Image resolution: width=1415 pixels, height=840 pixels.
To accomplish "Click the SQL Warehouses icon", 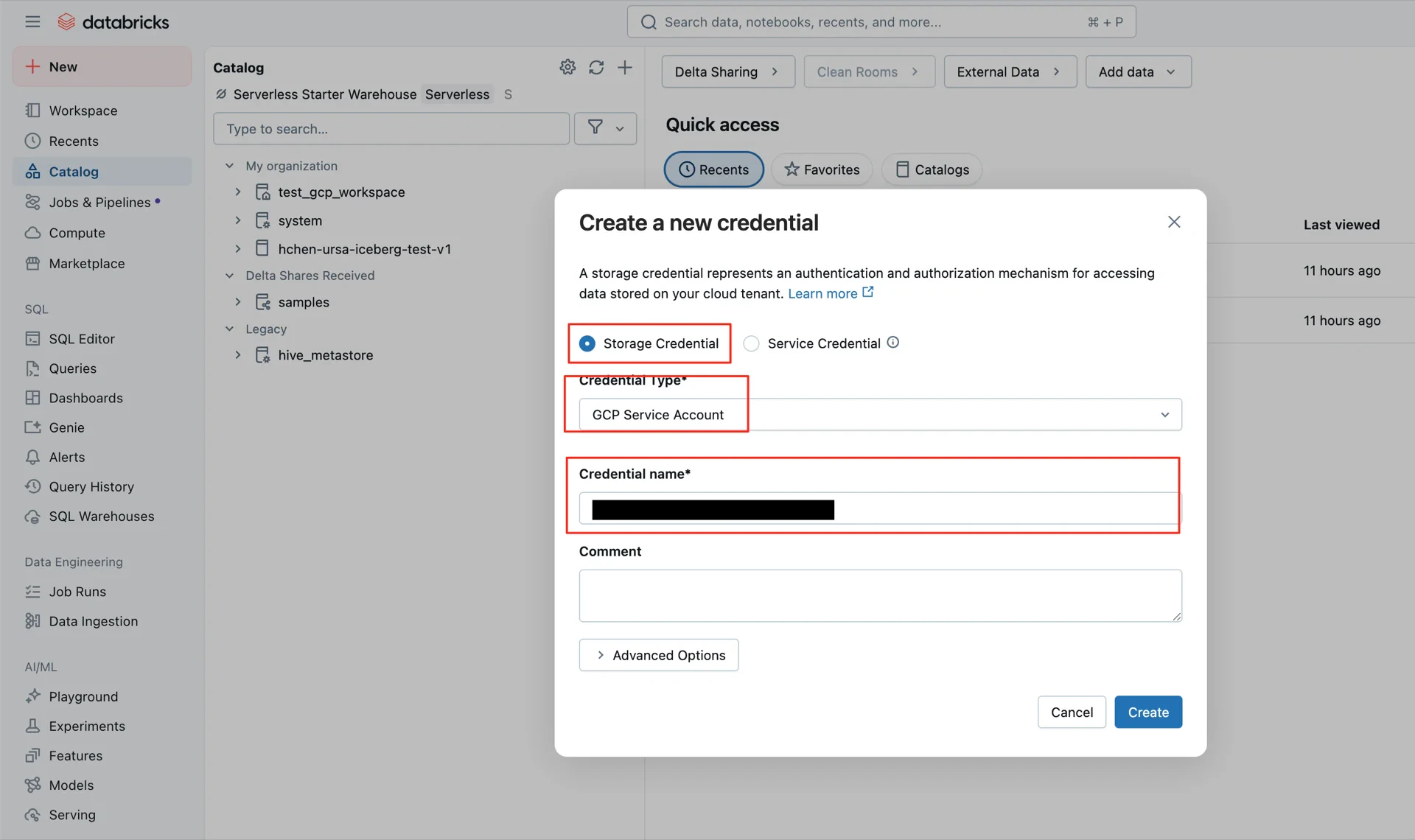I will tap(32, 517).
